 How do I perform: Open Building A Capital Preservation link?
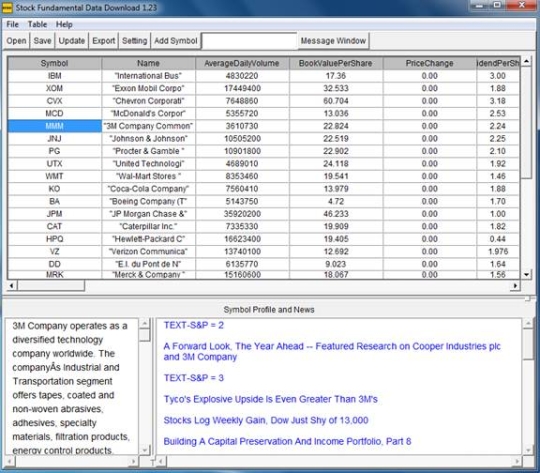[x=287, y=441]
